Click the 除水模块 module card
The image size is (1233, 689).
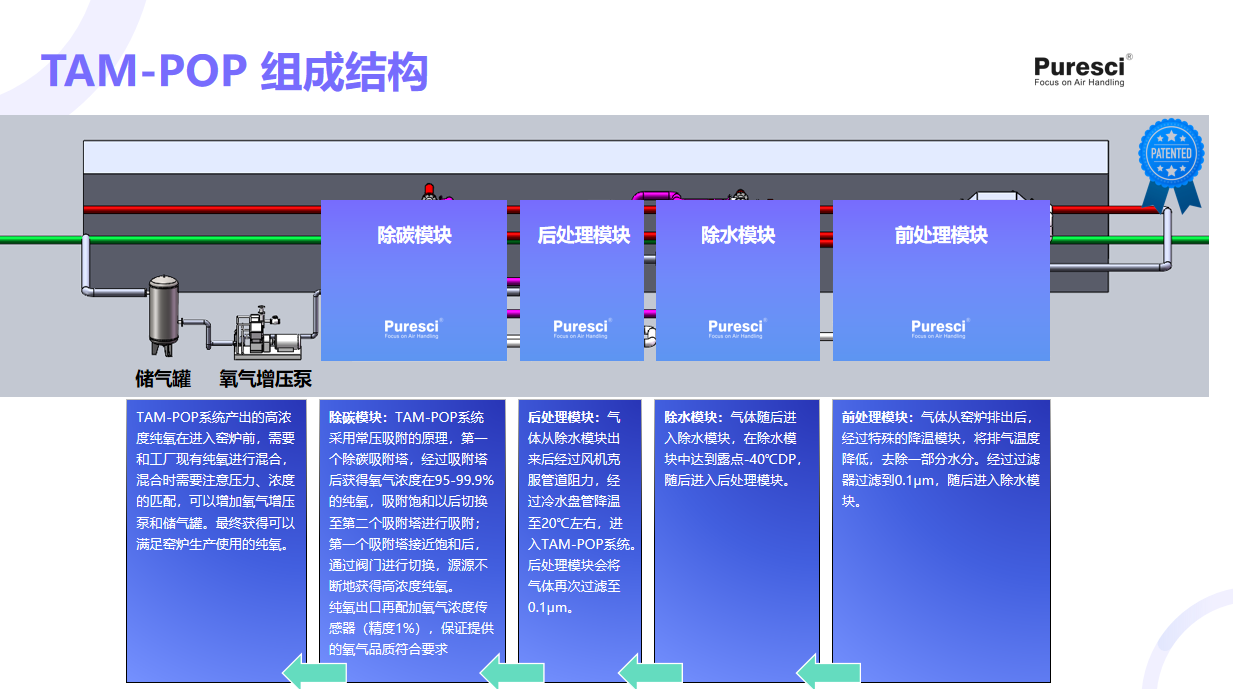click(x=738, y=280)
